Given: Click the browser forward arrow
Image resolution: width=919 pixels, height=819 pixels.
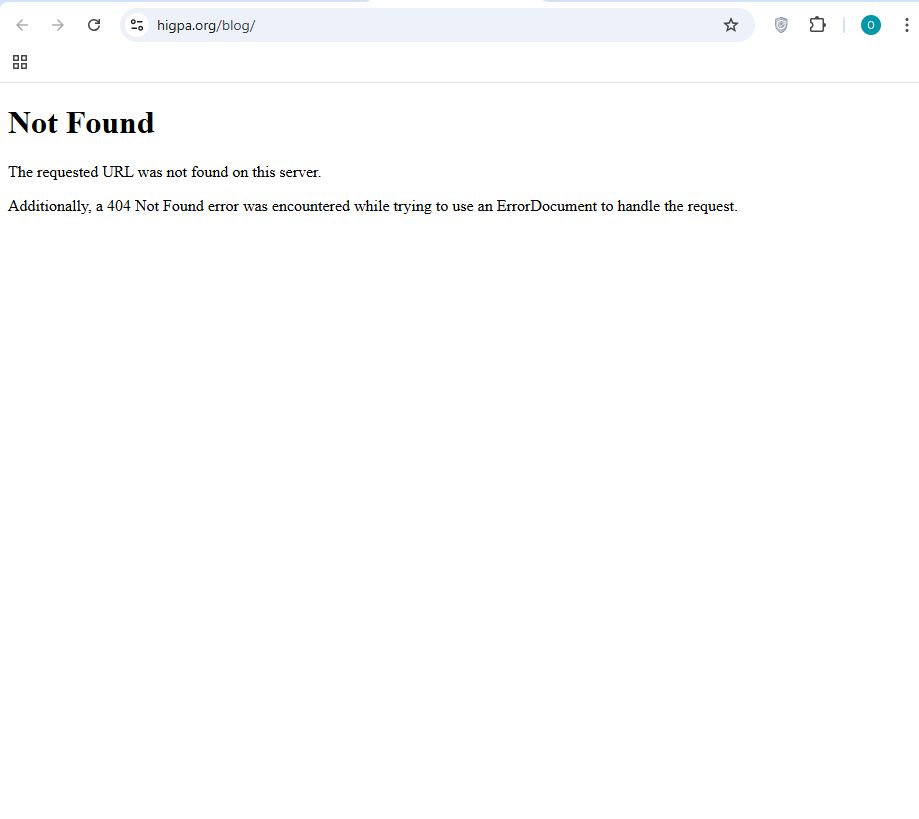Looking at the screenshot, I should tap(57, 25).
